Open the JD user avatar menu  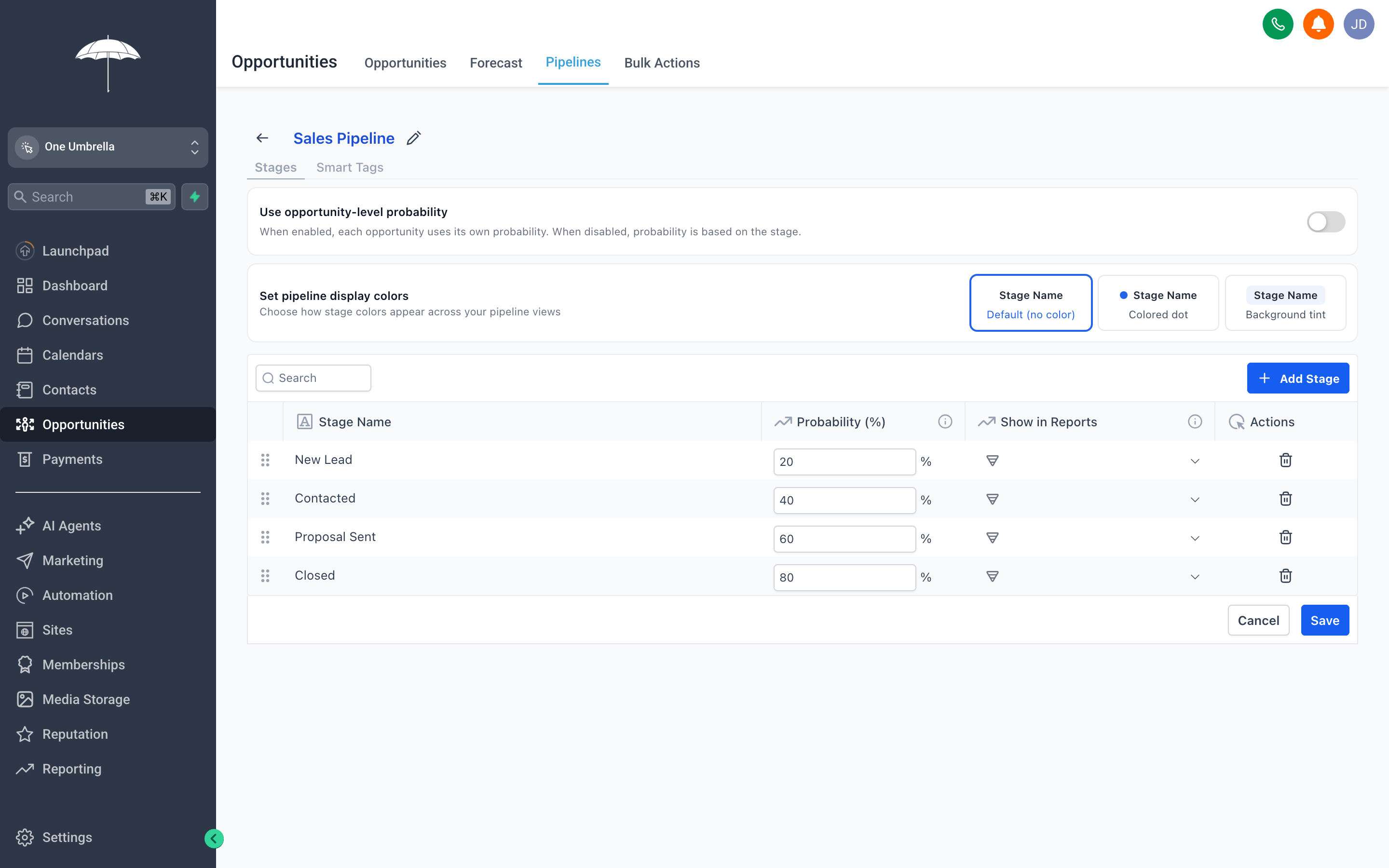[x=1359, y=24]
